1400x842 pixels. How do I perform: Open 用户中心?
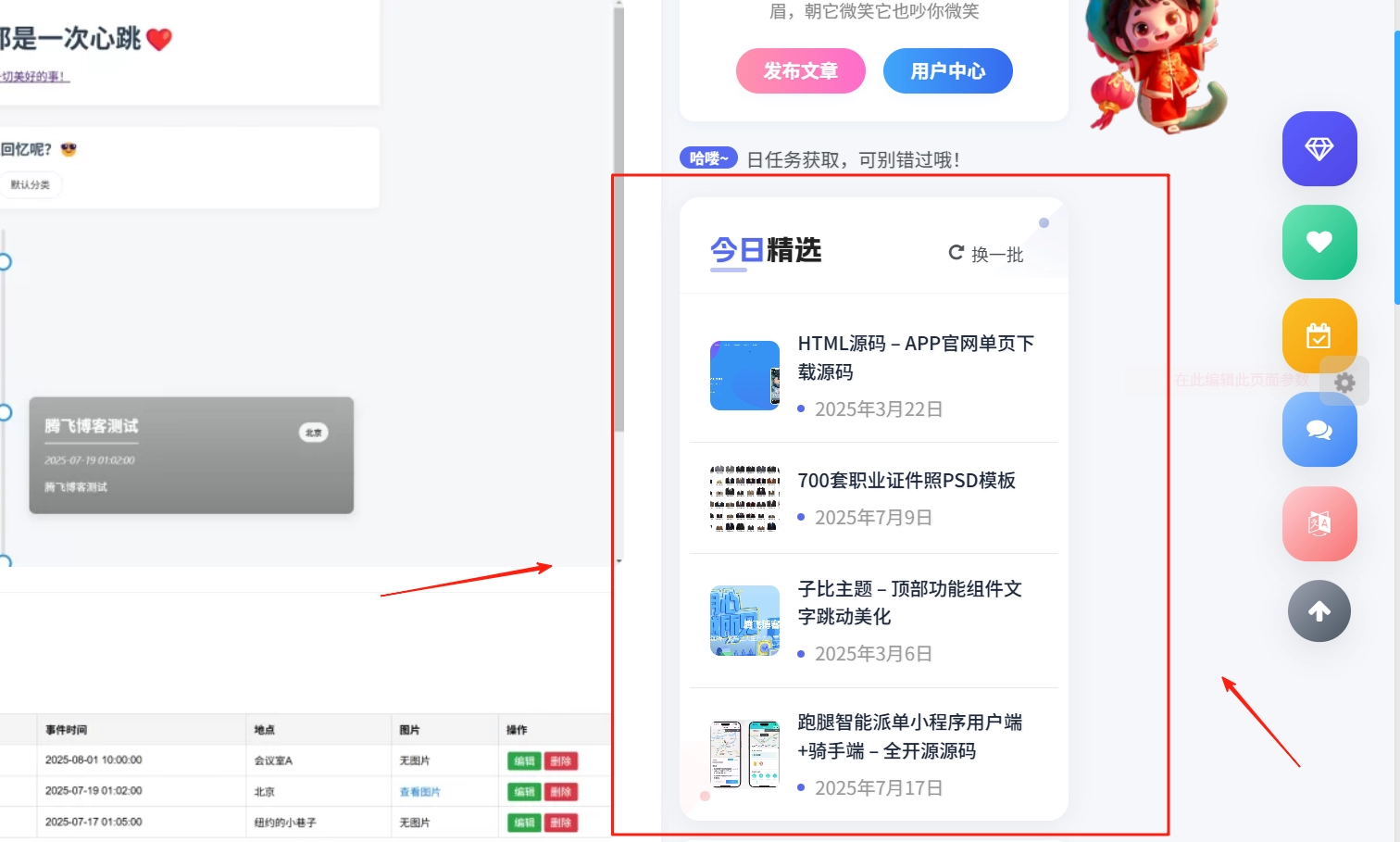tap(947, 70)
